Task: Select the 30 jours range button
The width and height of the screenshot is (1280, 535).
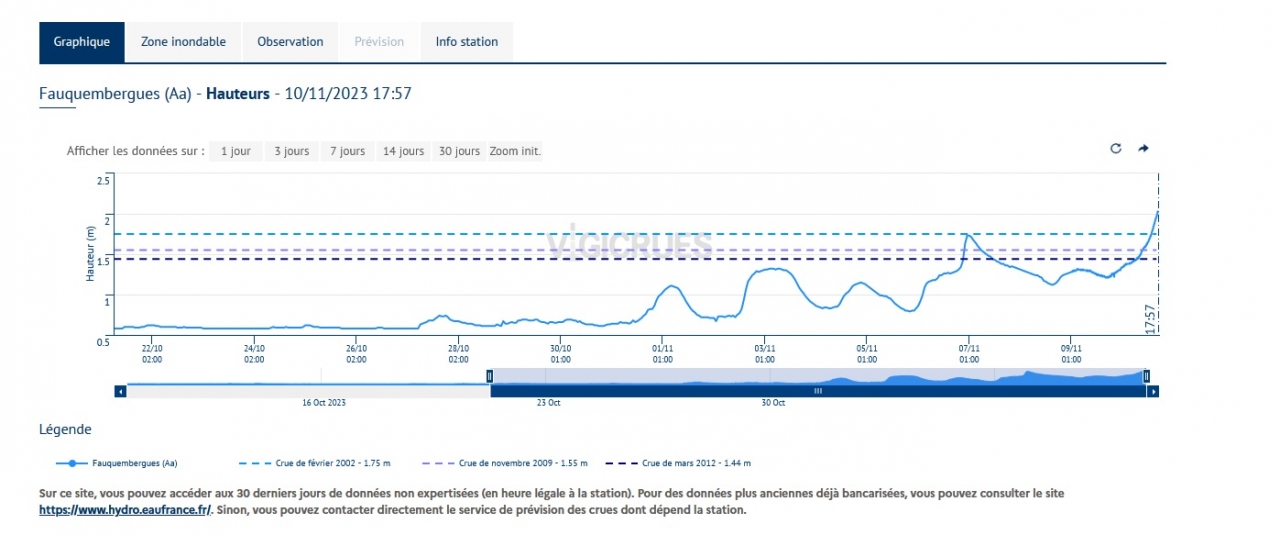Action: pyautogui.click(x=459, y=151)
